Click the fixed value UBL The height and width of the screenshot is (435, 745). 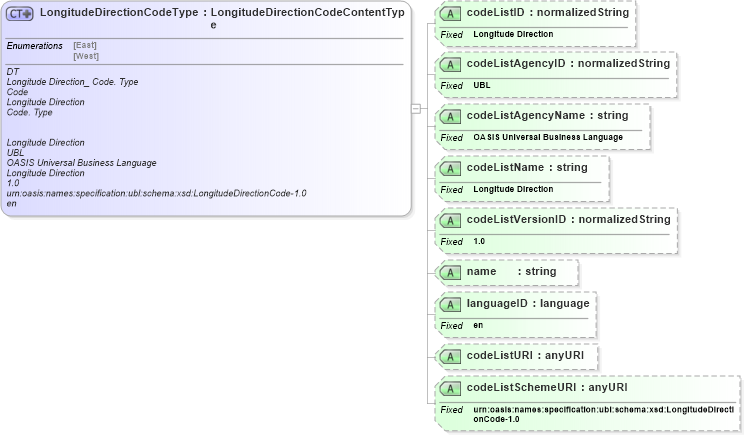482,85
